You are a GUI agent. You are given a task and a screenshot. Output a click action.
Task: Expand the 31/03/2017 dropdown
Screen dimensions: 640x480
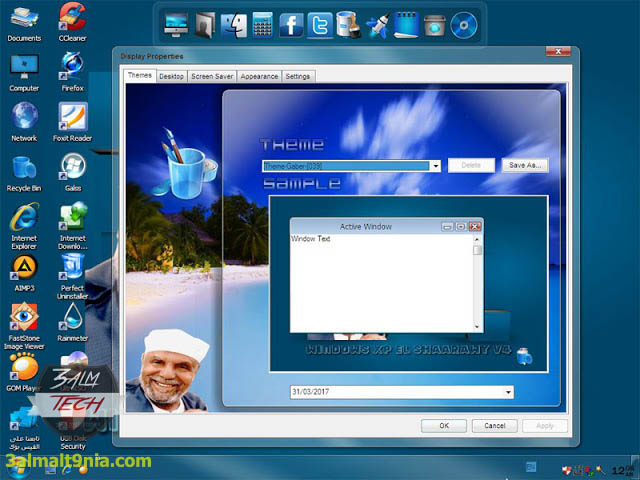508,392
